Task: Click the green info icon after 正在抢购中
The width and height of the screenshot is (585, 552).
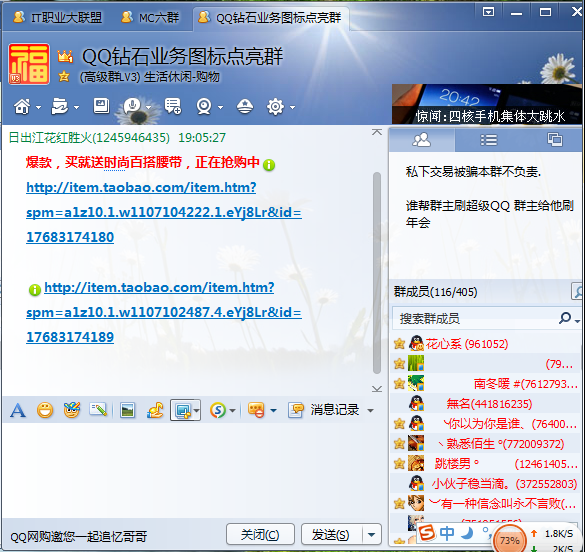Action: pos(269,164)
